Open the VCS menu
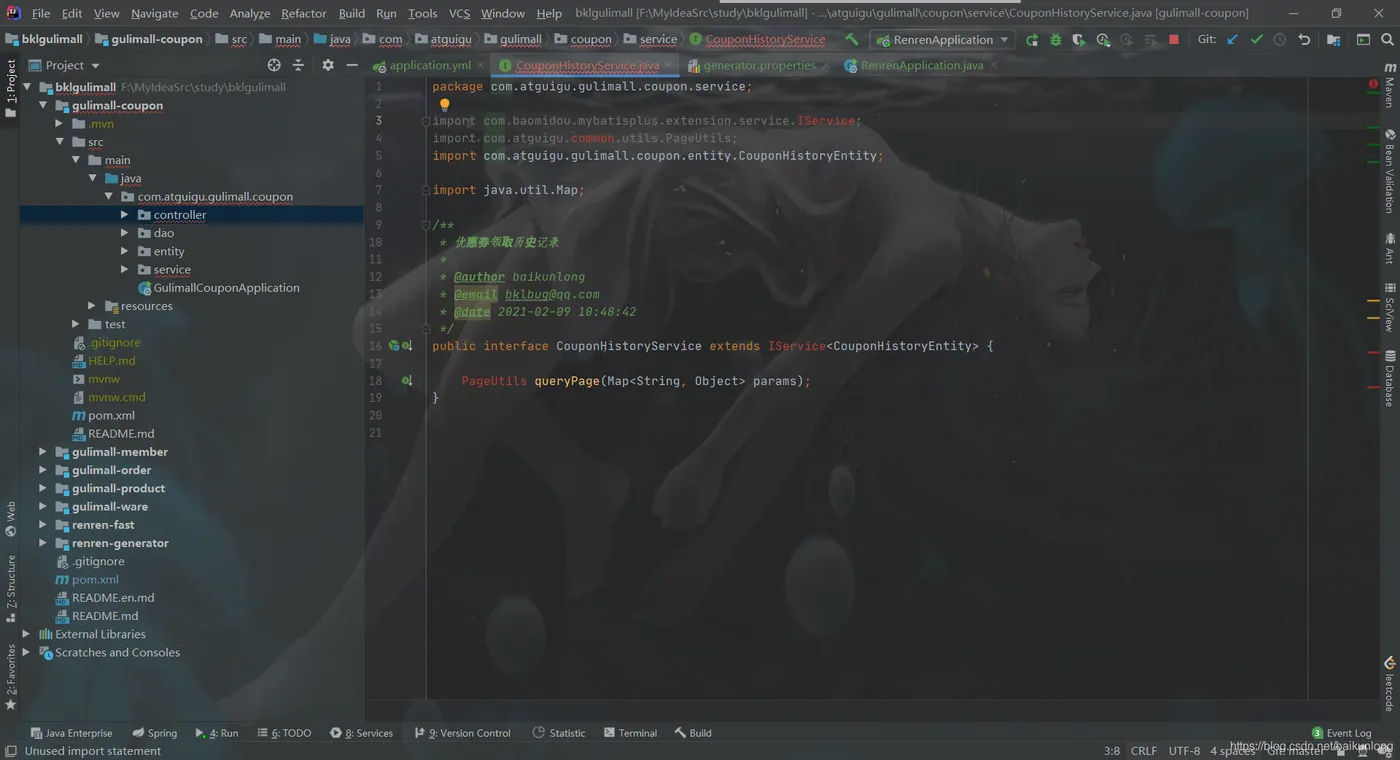The width and height of the screenshot is (1400, 760). click(x=459, y=13)
